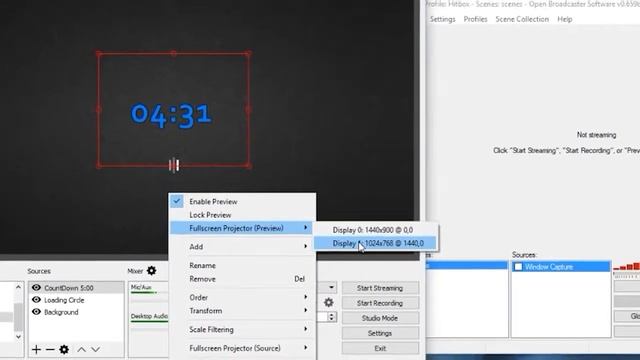The width and height of the screenshot is (640, 360).
Task: Select Background source row
Action: (76, 312)
